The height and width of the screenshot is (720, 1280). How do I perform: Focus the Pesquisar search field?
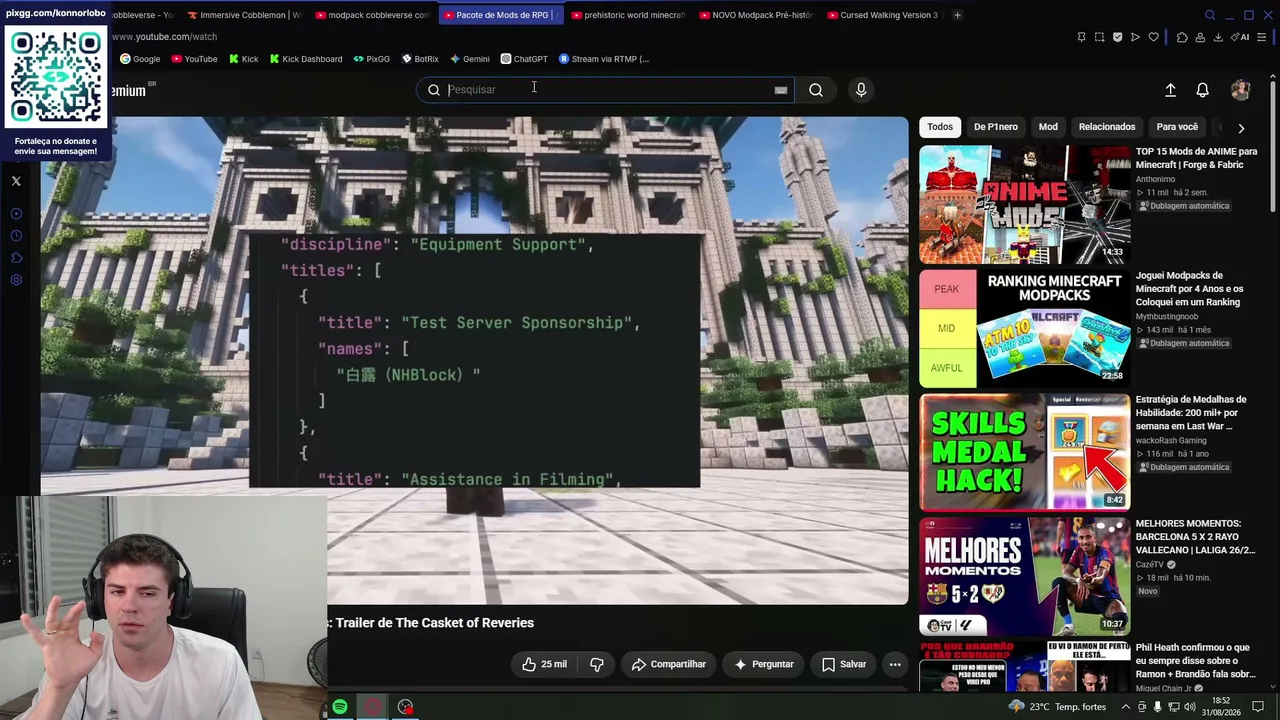(x=606, y=90)
